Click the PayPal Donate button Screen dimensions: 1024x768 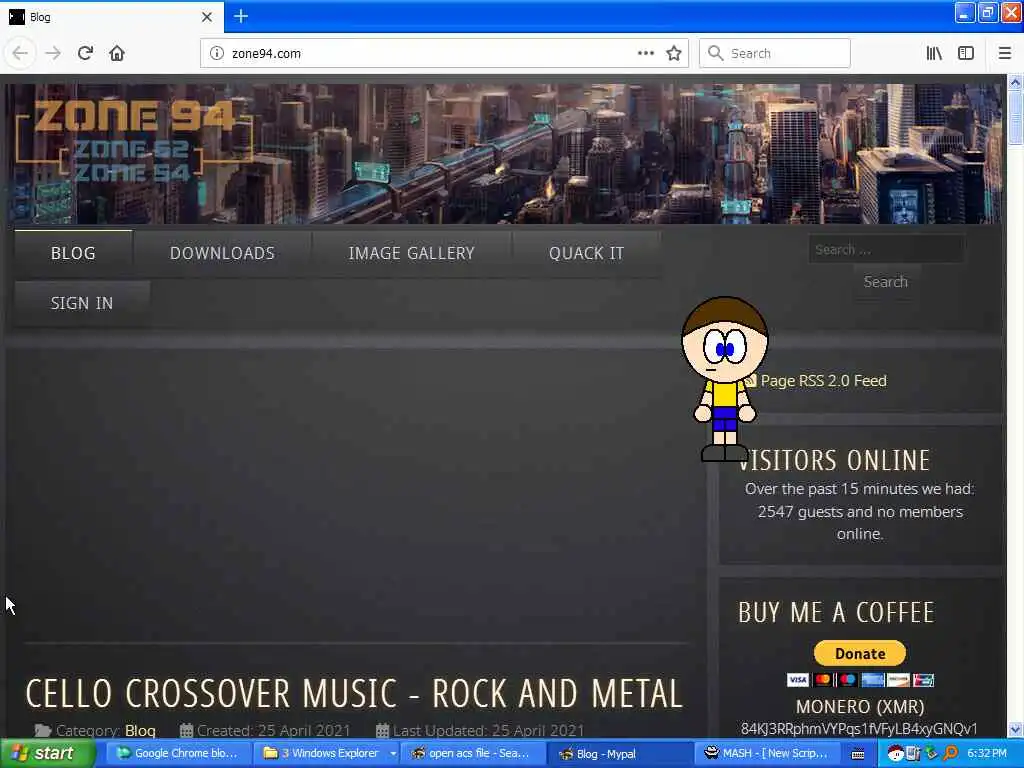pyautogui.click(x=859, y=653)
